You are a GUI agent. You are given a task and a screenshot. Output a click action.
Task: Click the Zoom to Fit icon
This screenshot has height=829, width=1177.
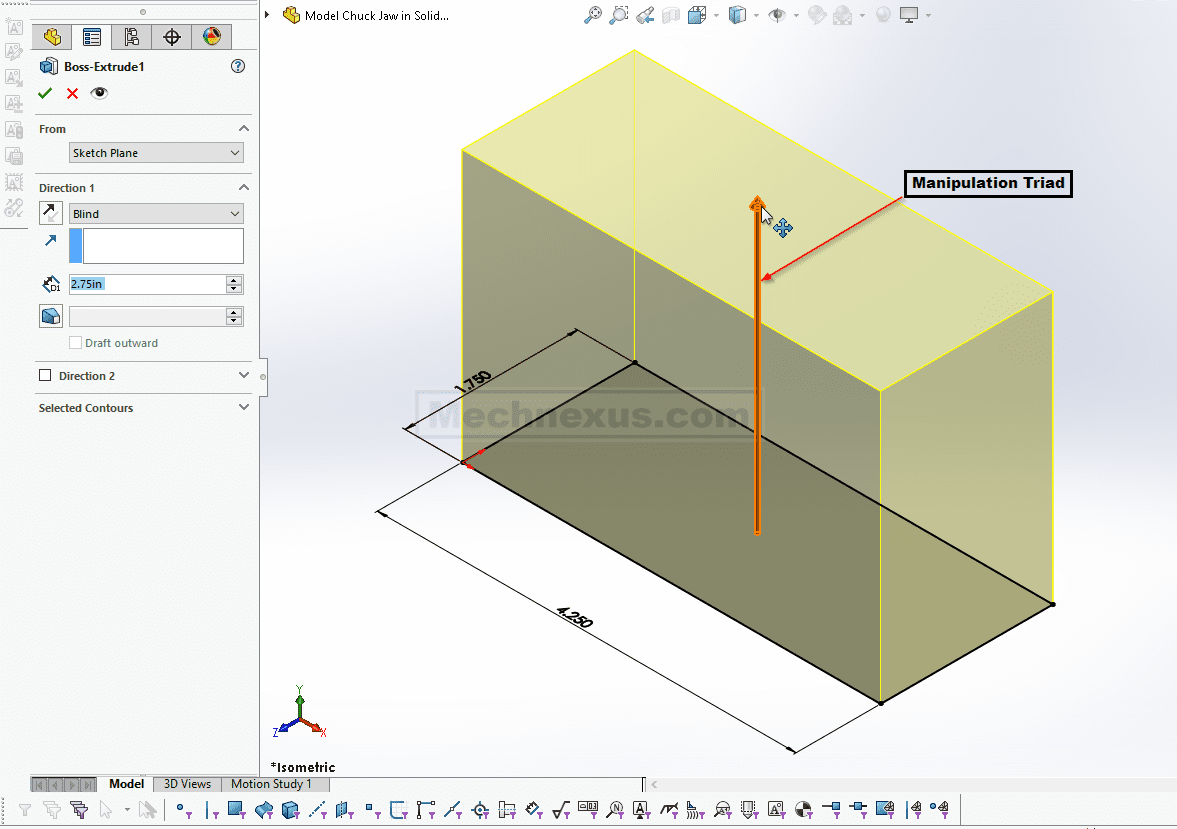594,15
